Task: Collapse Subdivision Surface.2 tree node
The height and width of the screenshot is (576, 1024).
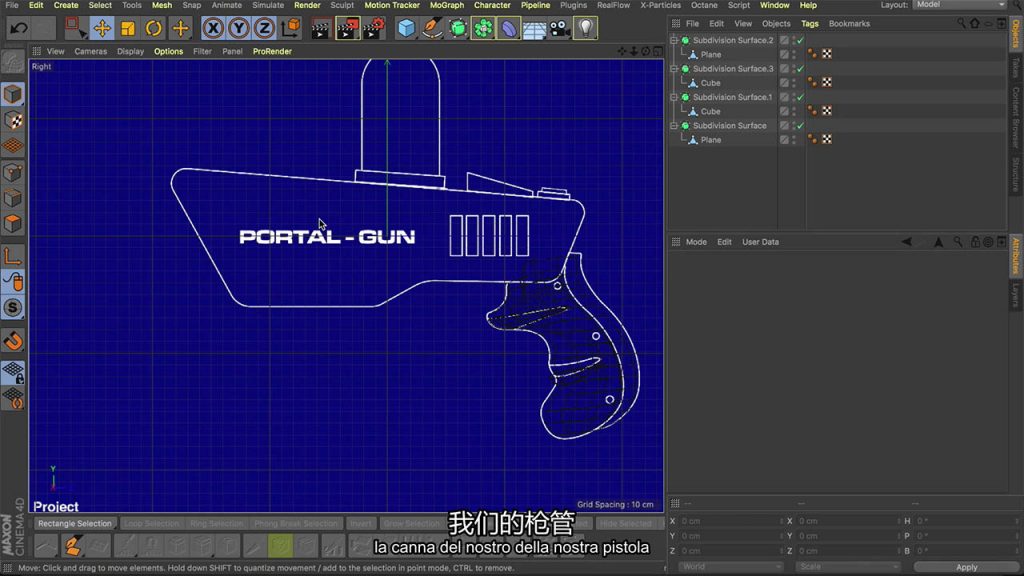Action: [x=675, y=40]
